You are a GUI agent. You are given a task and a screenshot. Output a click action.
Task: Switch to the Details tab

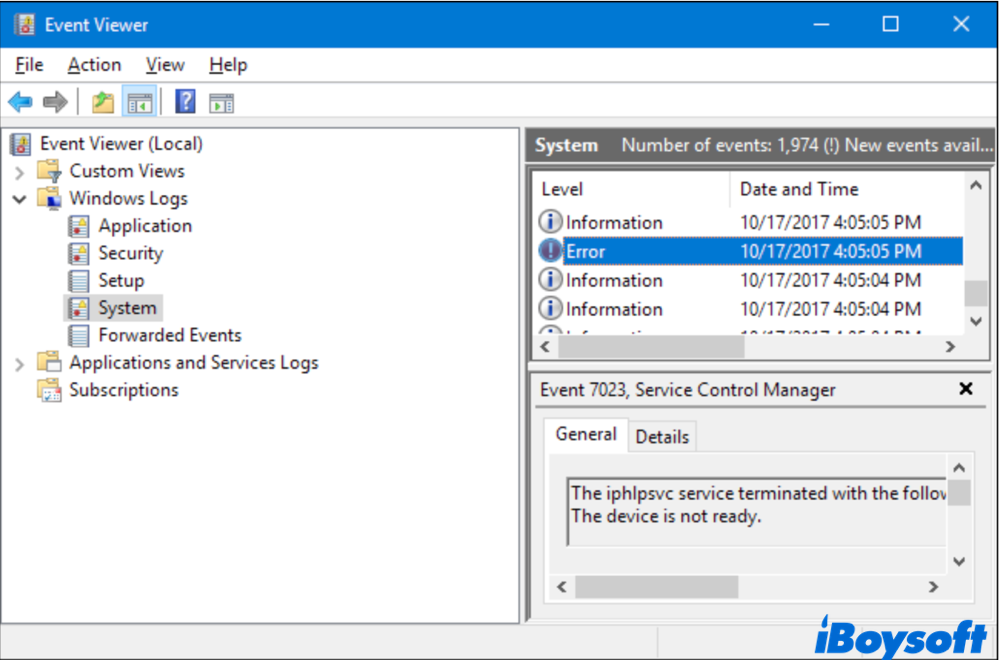[662, 436]
